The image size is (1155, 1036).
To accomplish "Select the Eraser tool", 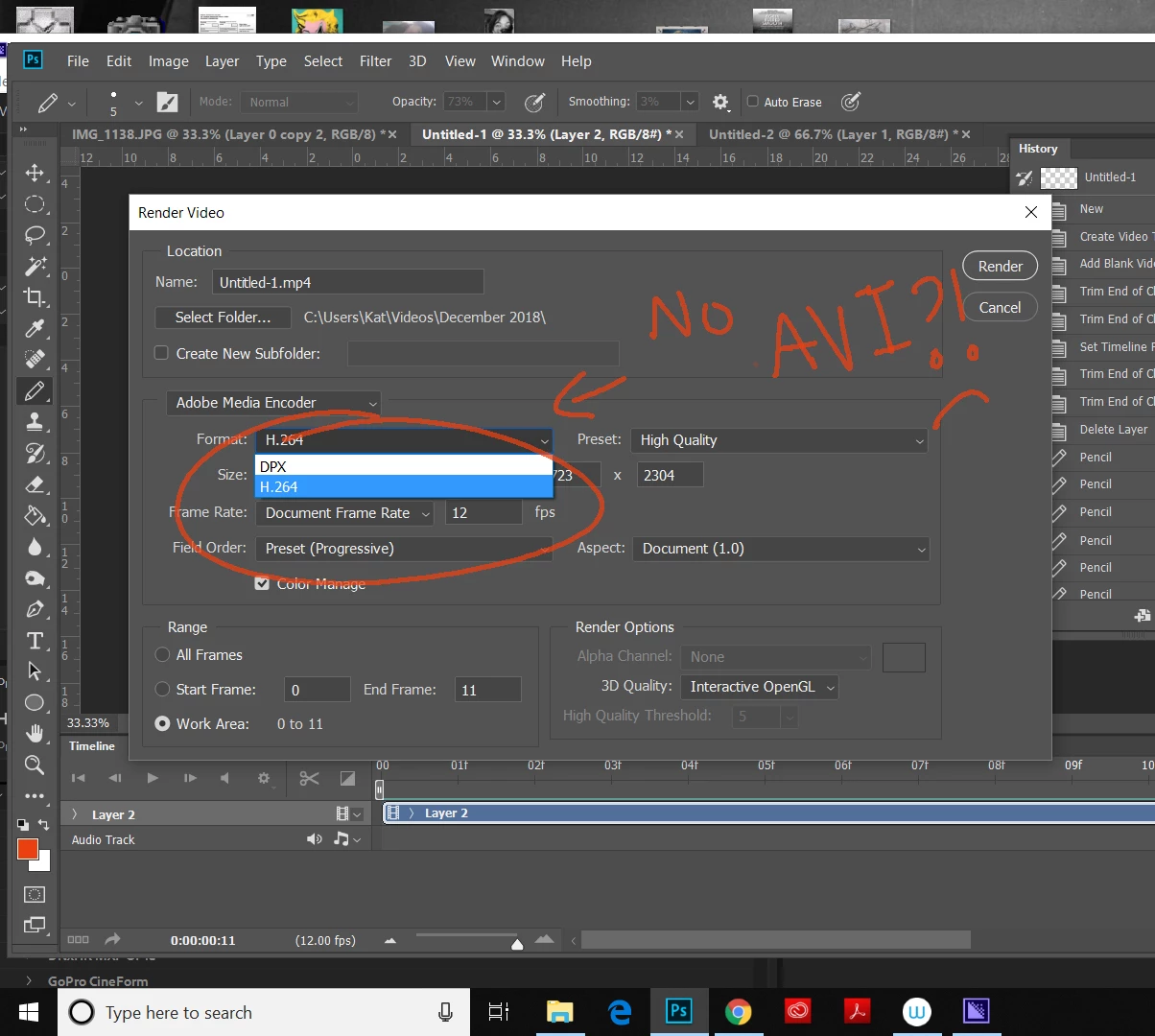I will (x=35, y=483).
